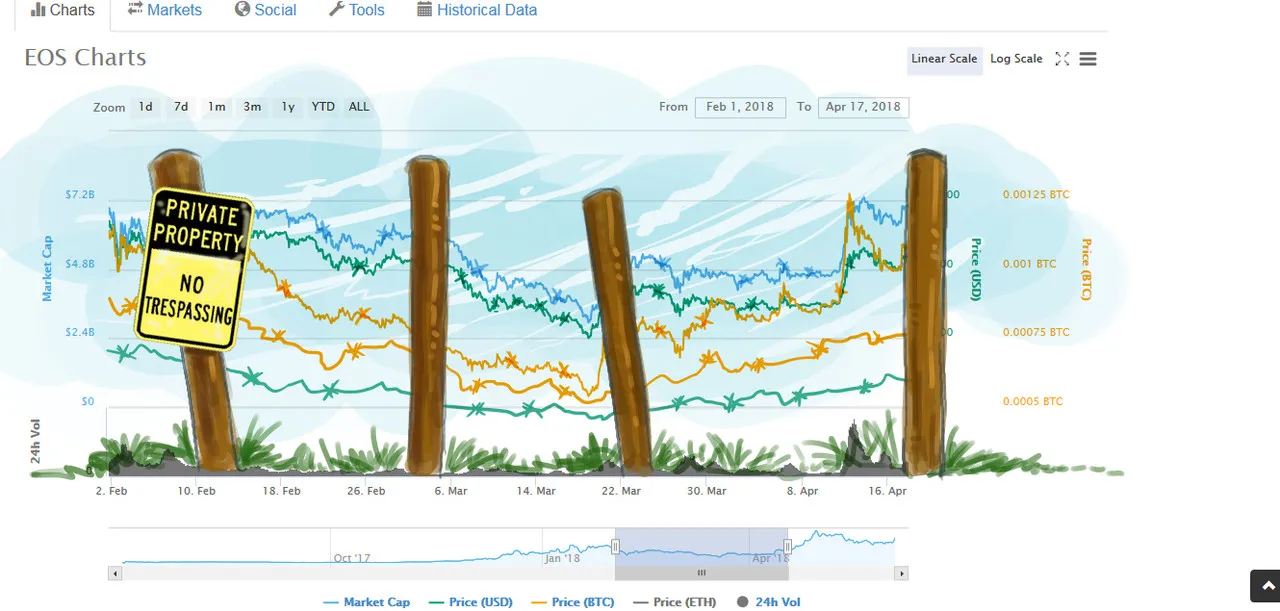Click the 30. Mar date axis label
1280x611 pixels.
tap(705, 491)
